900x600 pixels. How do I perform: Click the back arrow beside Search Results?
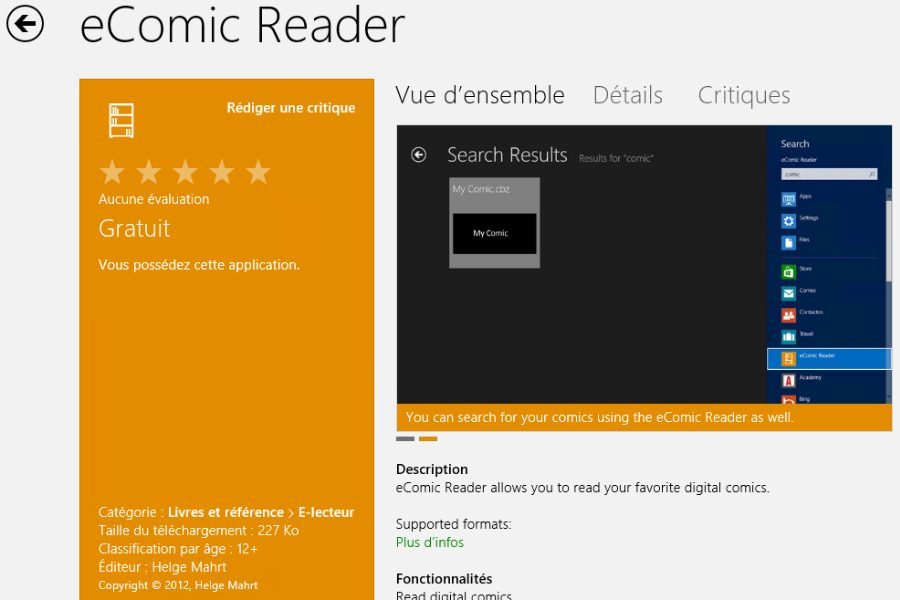pyautogui.click(x=419, y=155)
